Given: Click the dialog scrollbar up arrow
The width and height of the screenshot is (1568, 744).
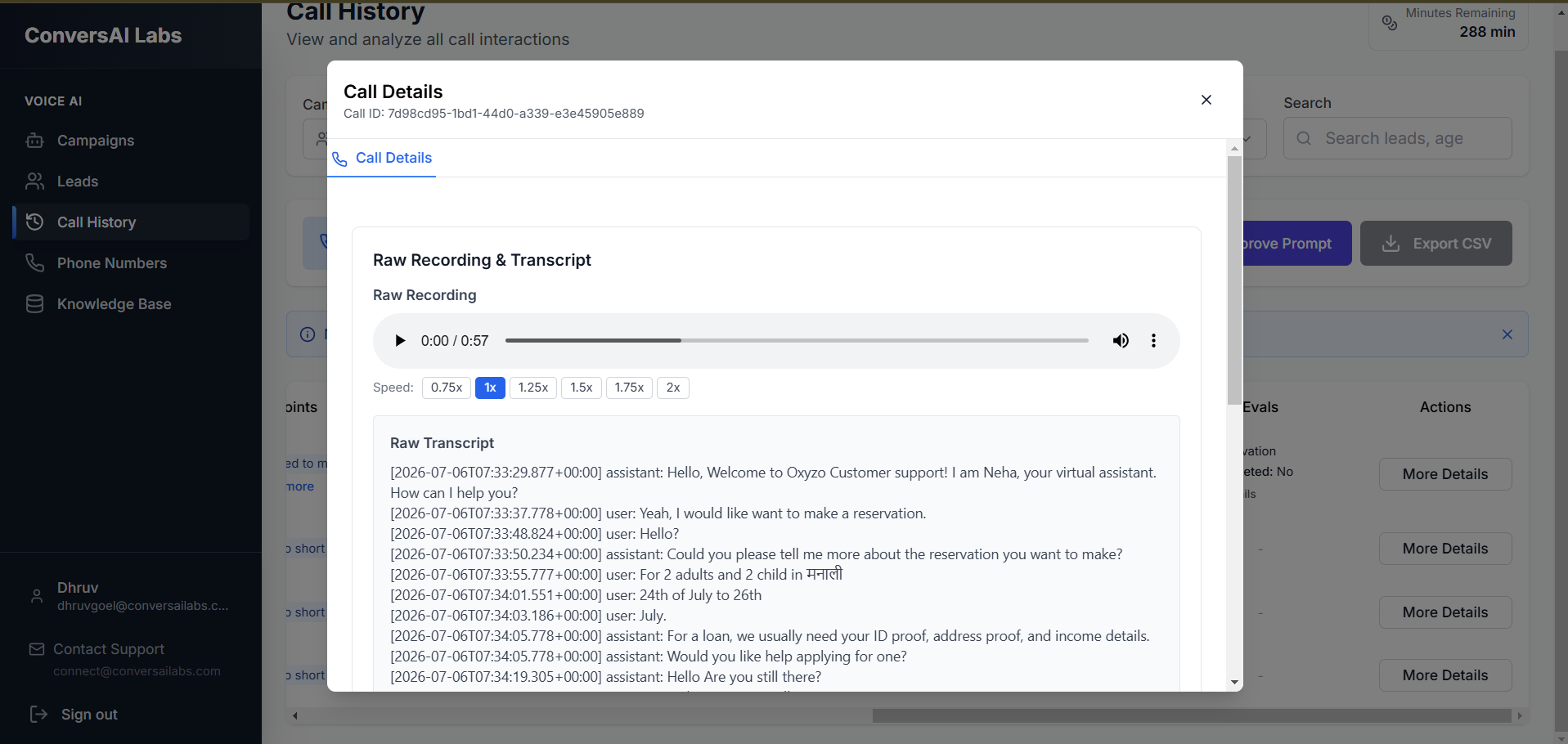Looking at the screenshot, I should click(x=1234, y=148).
